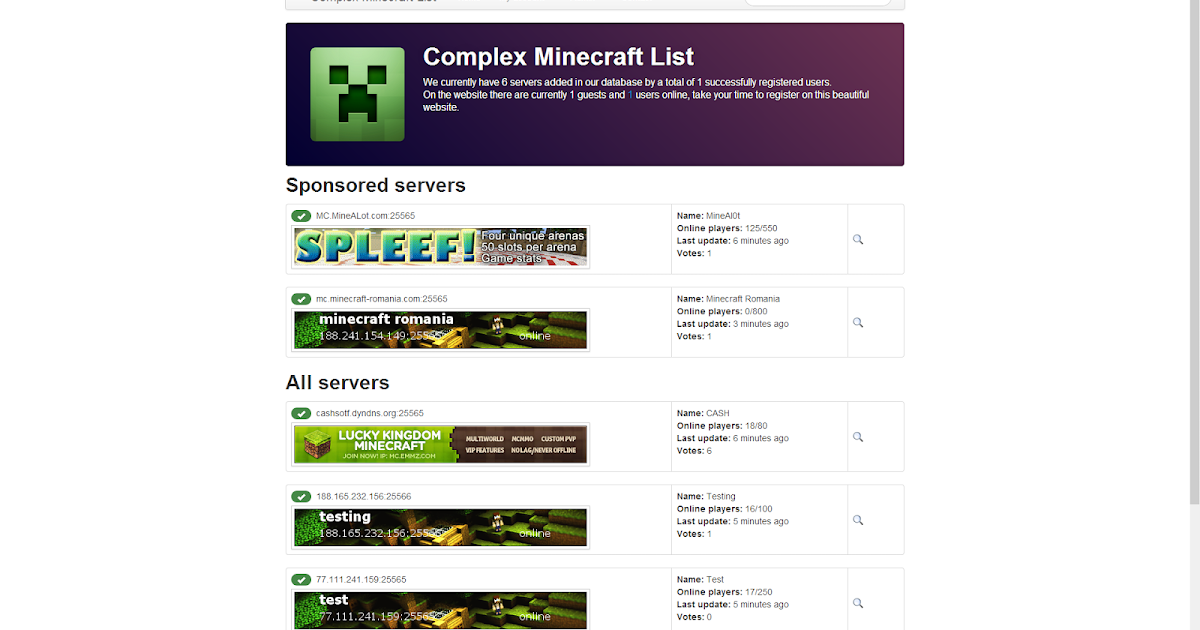
Task: Open the SPLEEF! server banner
Action: click(x=441, y=247)
